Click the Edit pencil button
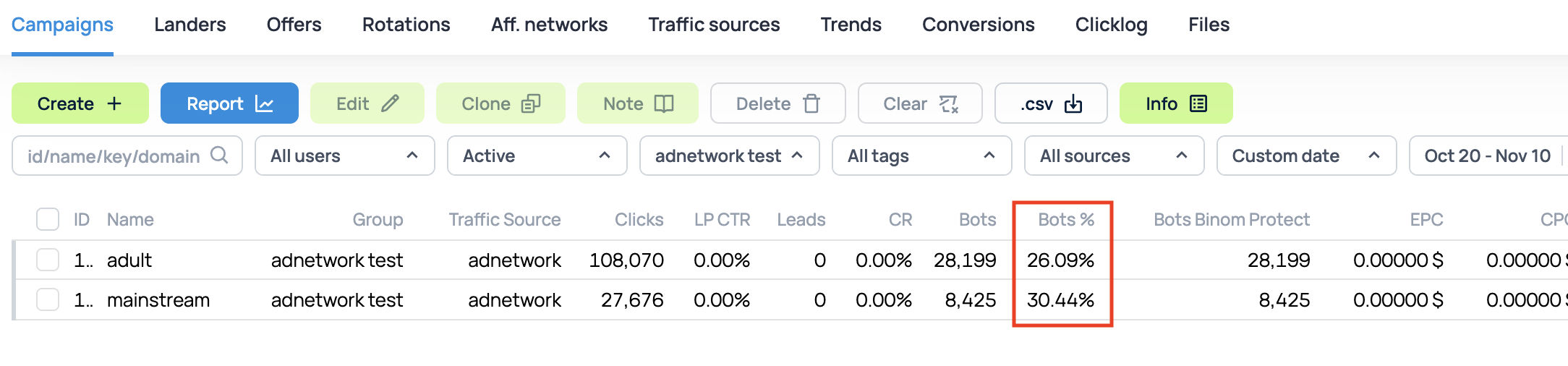The image size is (1568, 366). click(367, 103)
